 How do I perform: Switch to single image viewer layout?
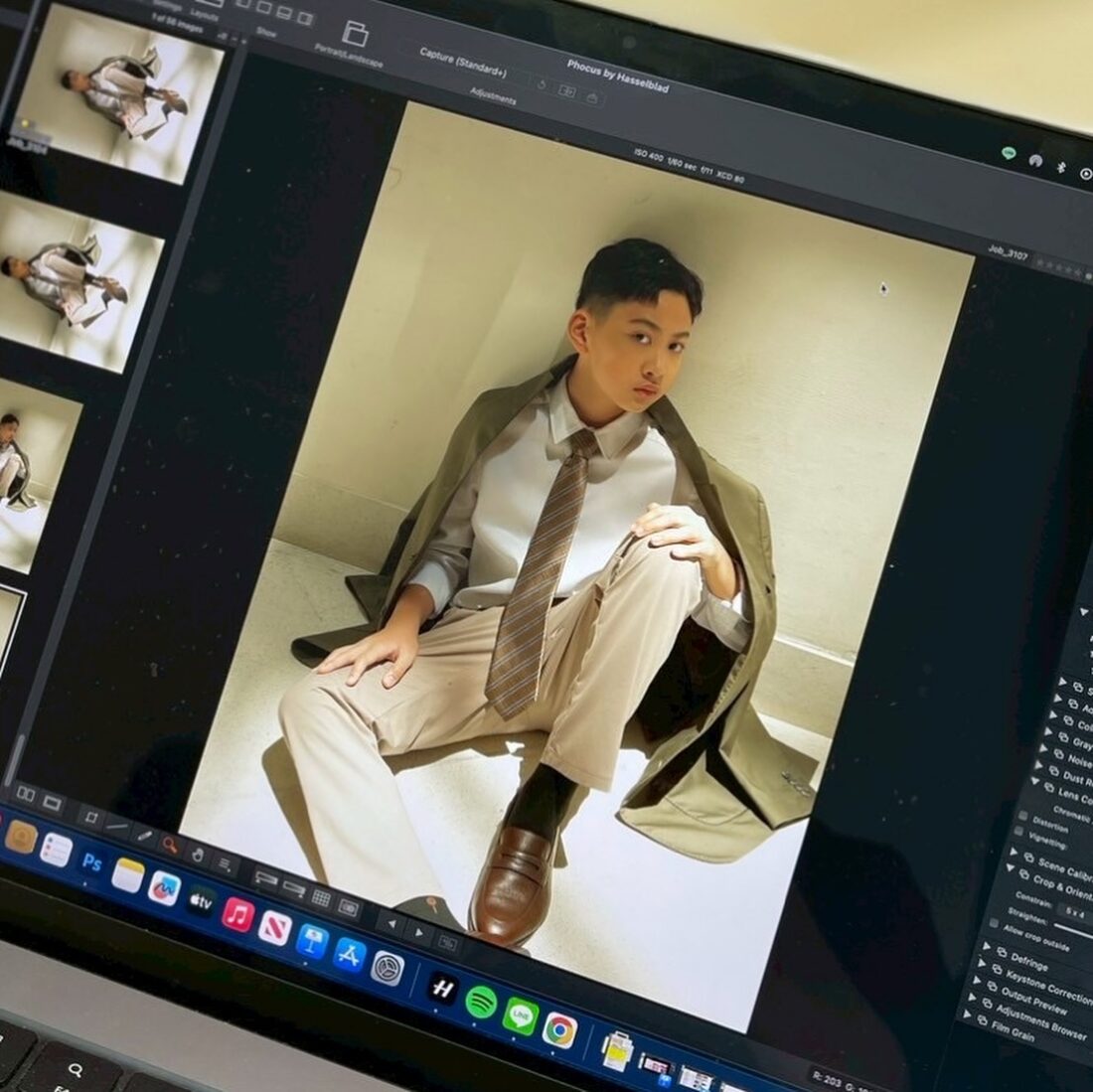pyautogui.click(x=52, y=803)
